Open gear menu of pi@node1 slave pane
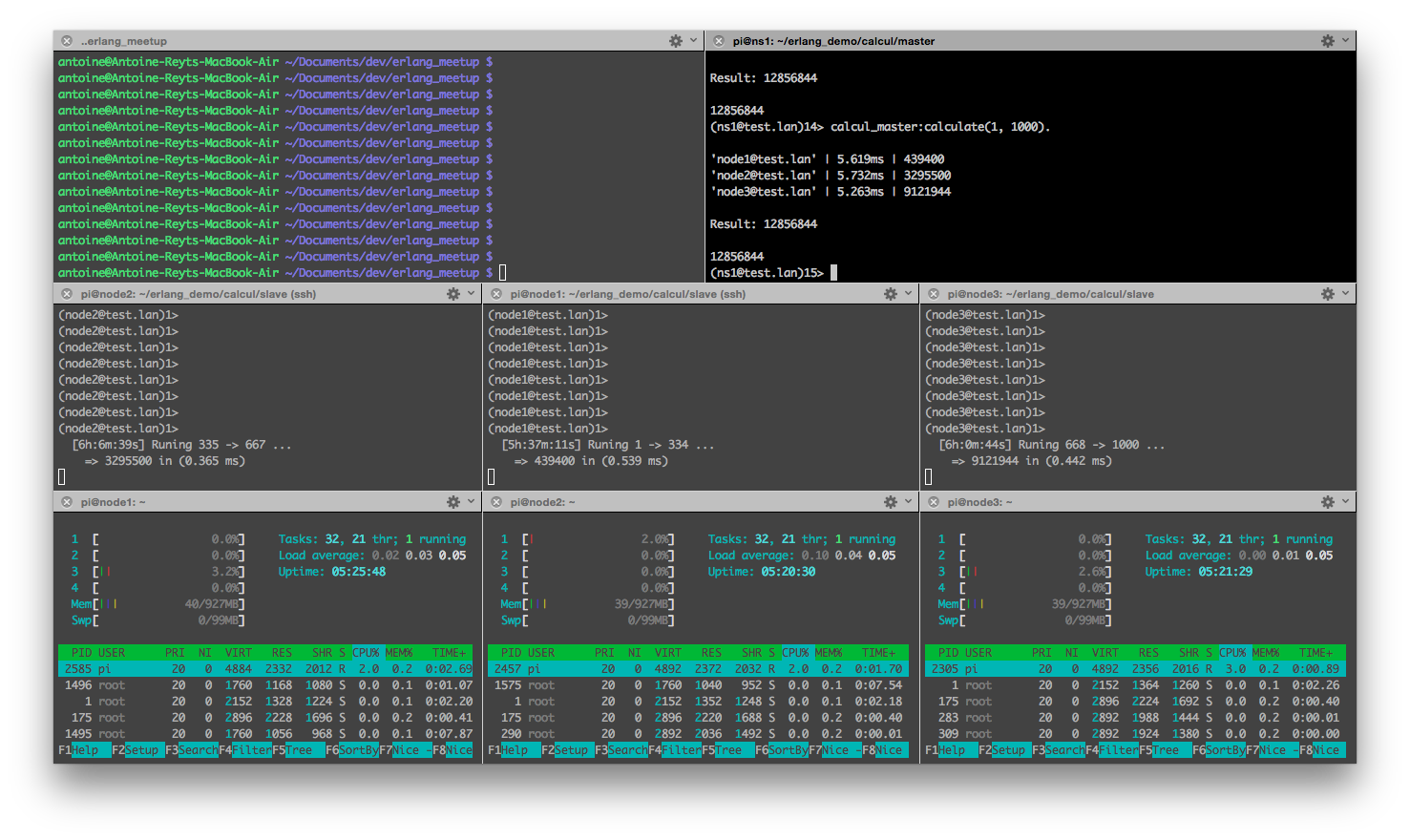Image resolution: width=1410 pixels, height=840 pixels. [x=890, y=294]
